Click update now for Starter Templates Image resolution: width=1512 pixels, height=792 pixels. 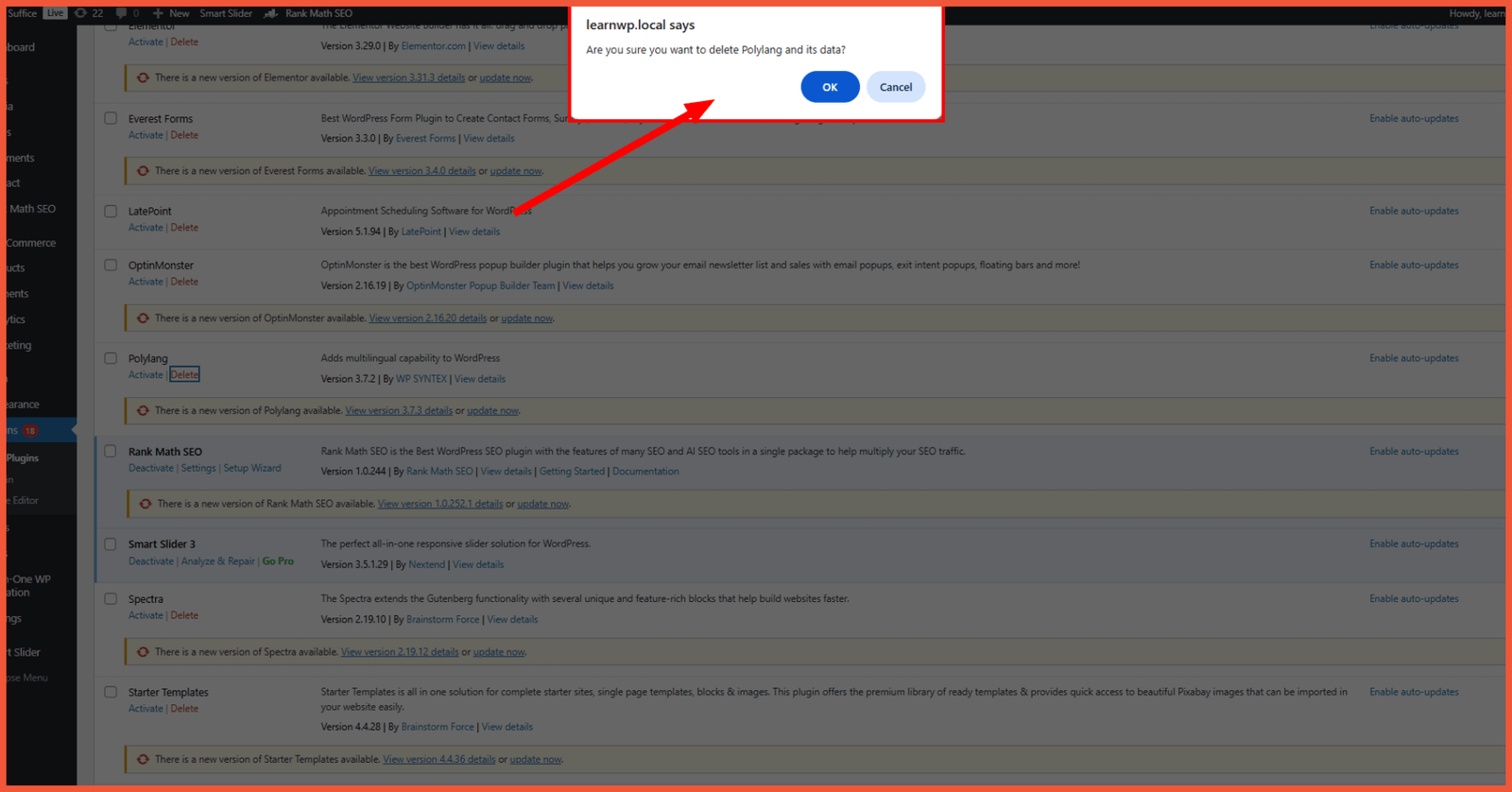click(x=536, y=760)
